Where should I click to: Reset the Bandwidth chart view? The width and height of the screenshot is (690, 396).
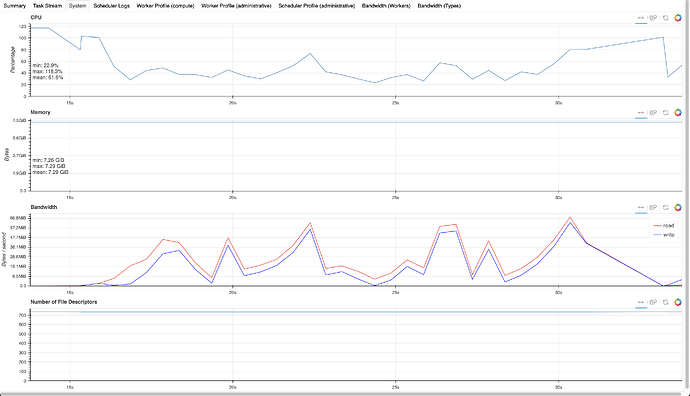coord(665,208)
